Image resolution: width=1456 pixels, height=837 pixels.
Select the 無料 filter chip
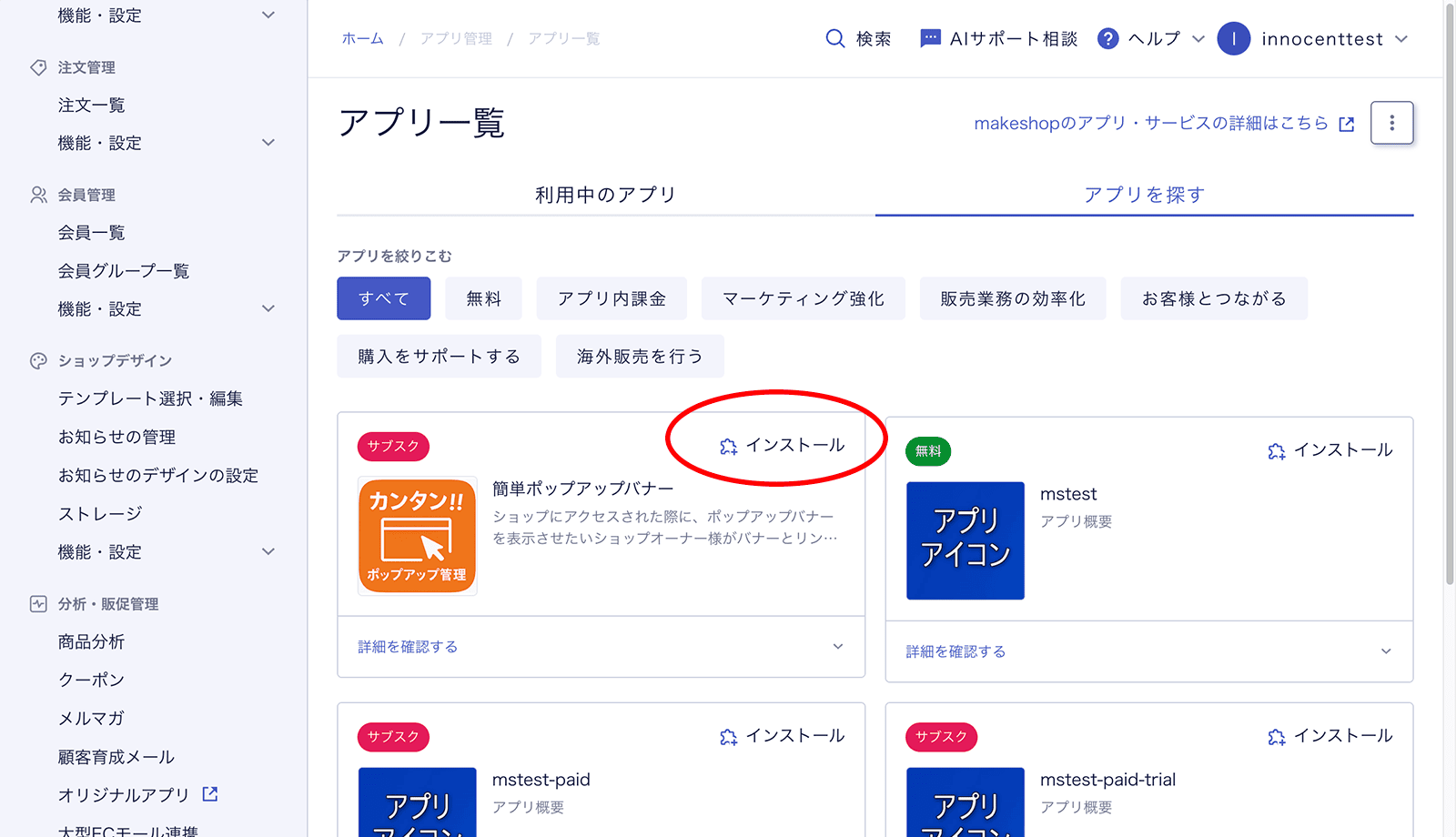pyautogui.click(x=483, y=298)
